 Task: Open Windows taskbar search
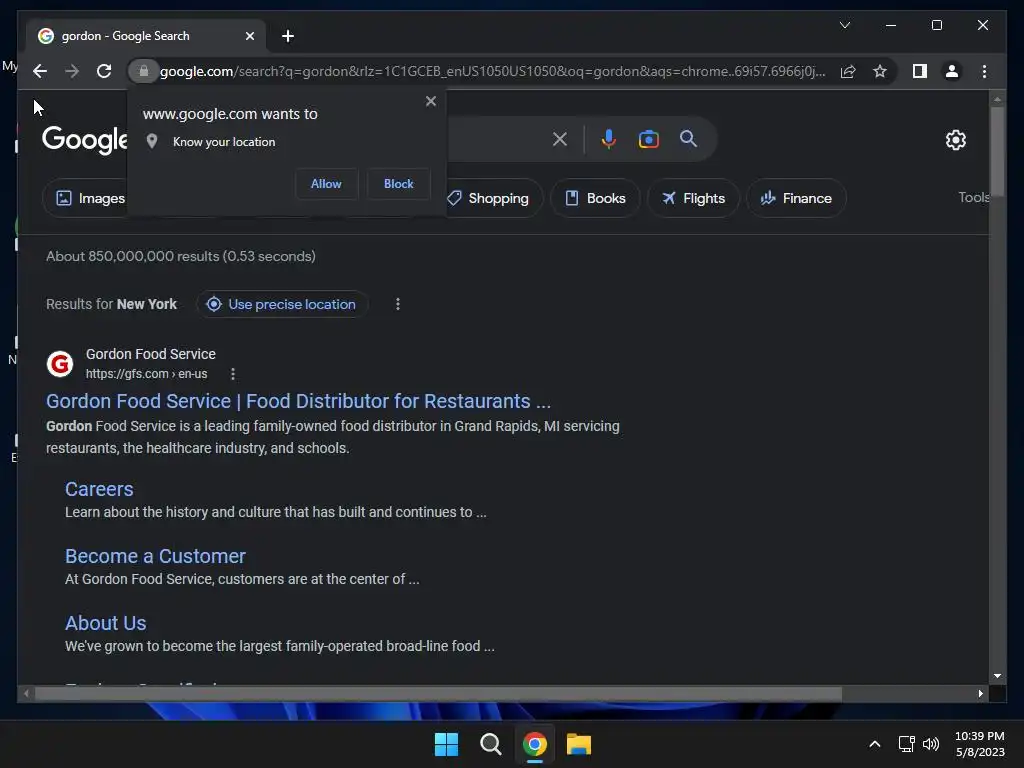point(490,744)
